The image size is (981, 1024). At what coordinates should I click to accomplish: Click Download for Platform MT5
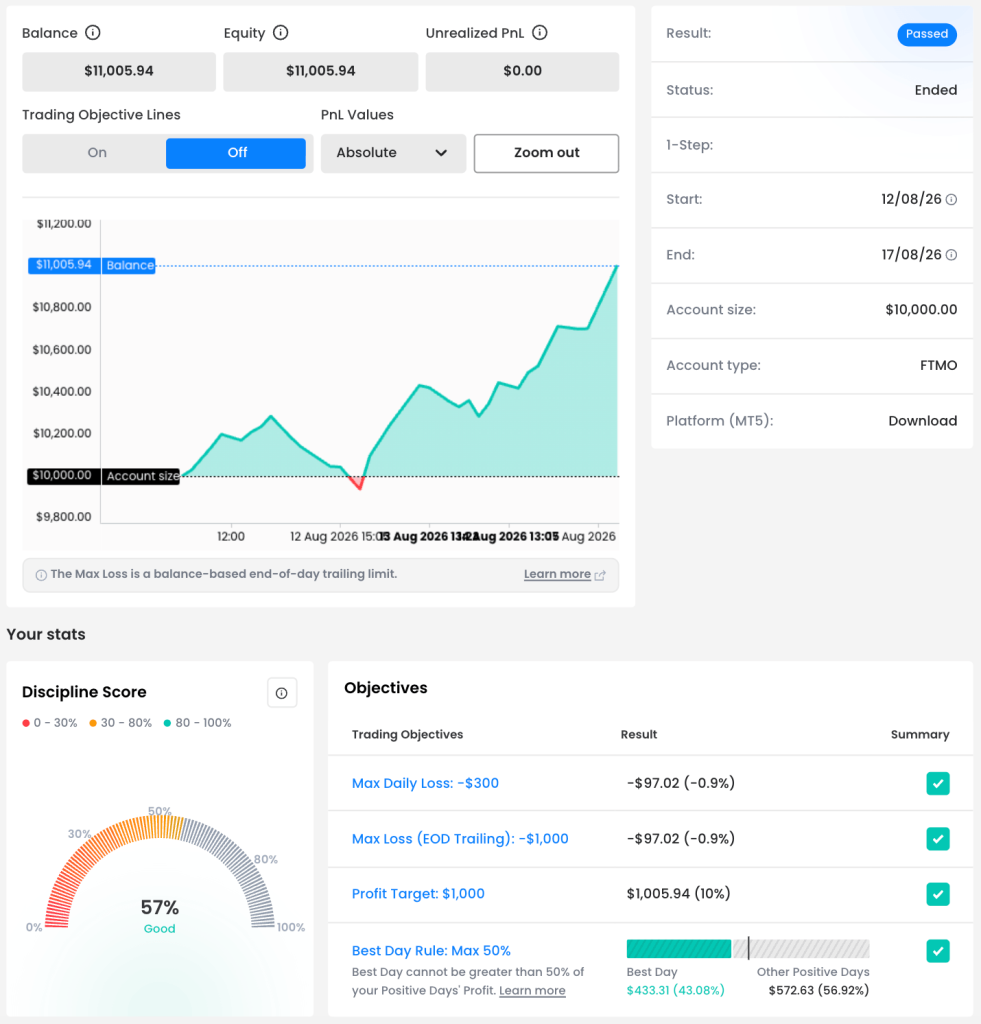click(922, 421)
